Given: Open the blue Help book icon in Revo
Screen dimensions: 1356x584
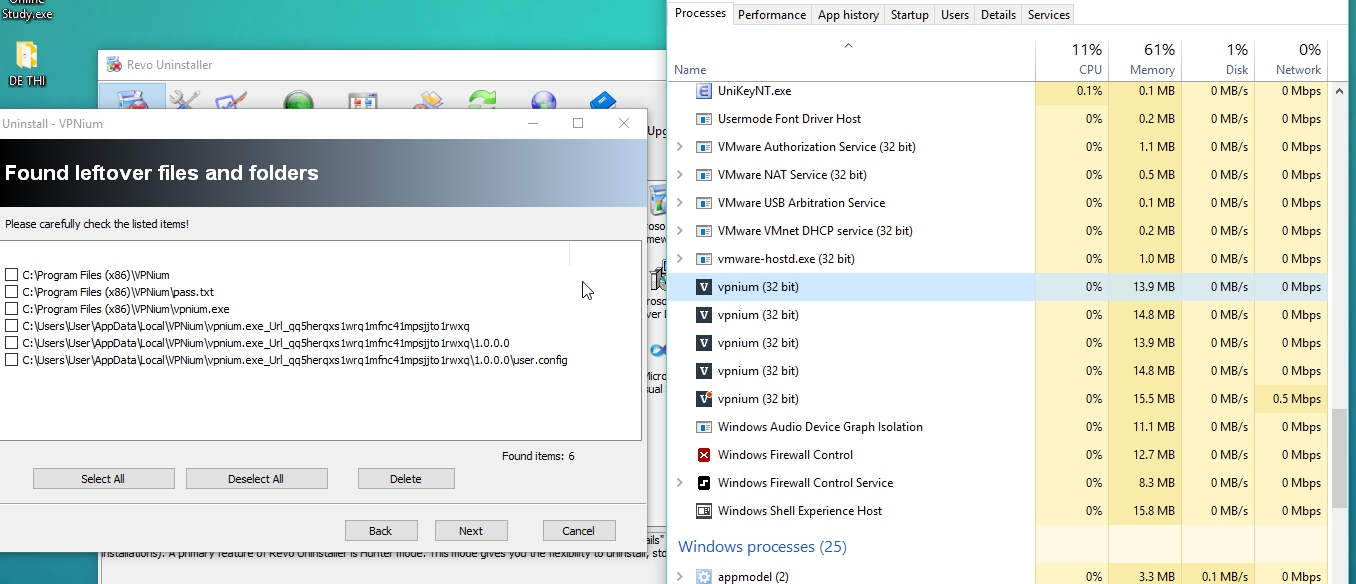Looking at the screenshot, I should [x=603, y=101].
